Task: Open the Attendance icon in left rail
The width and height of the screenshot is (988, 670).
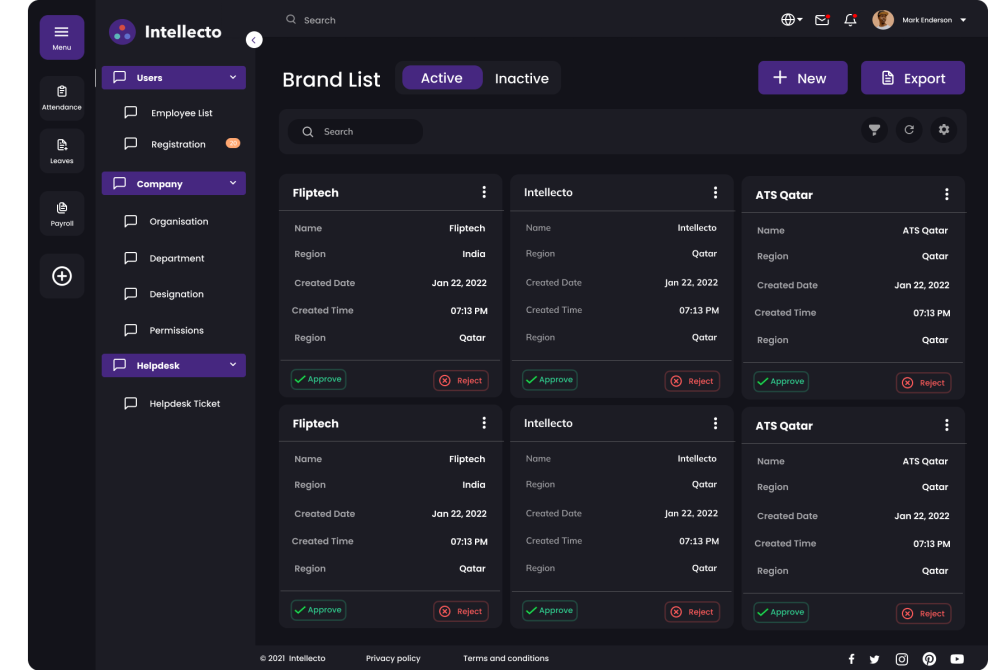Action: pyautogui.click(x=62, y=95)
